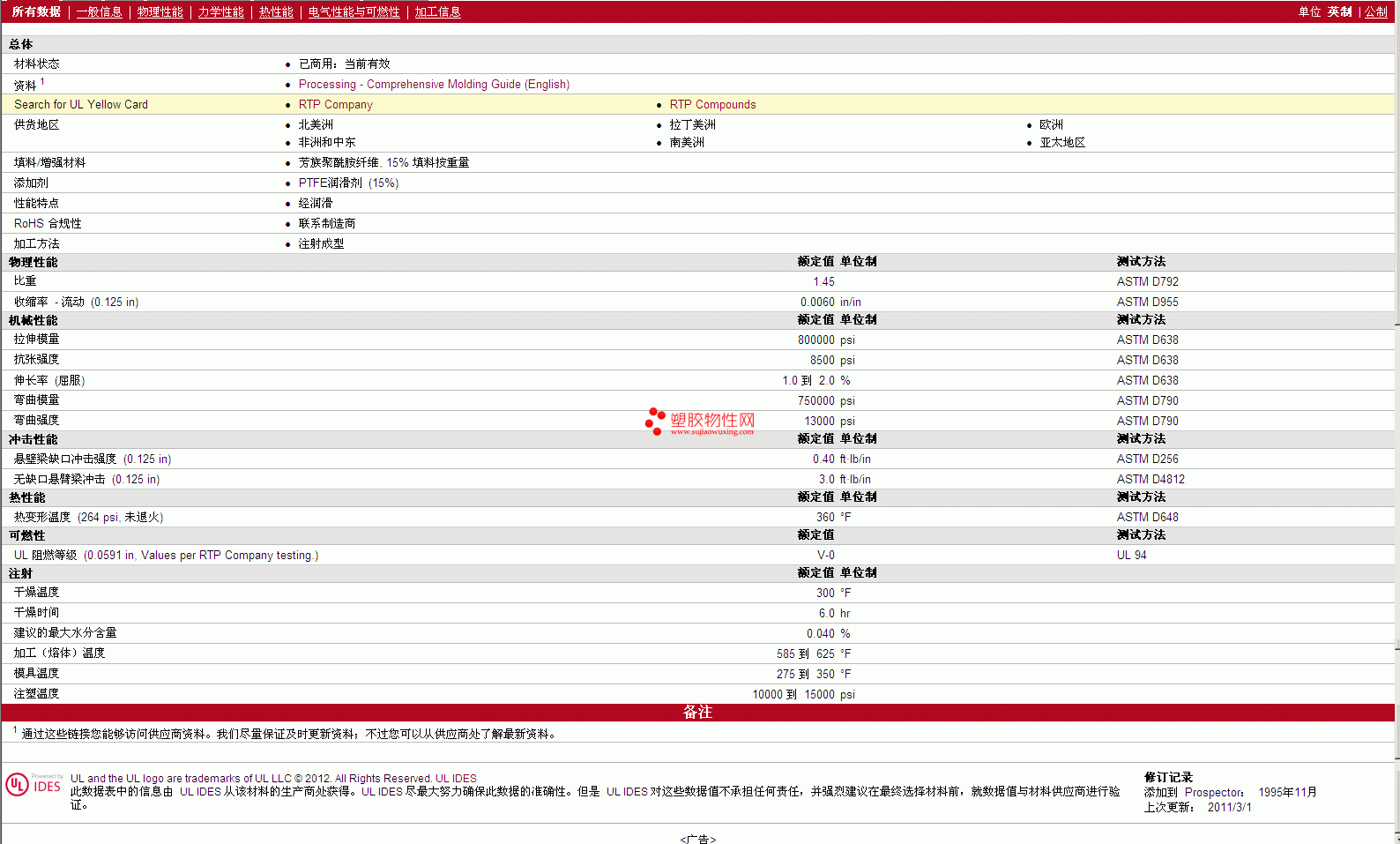The image size is (1400, 844).
Task: Switch to 物理性能 tab
Action: (x=160, y=12)
